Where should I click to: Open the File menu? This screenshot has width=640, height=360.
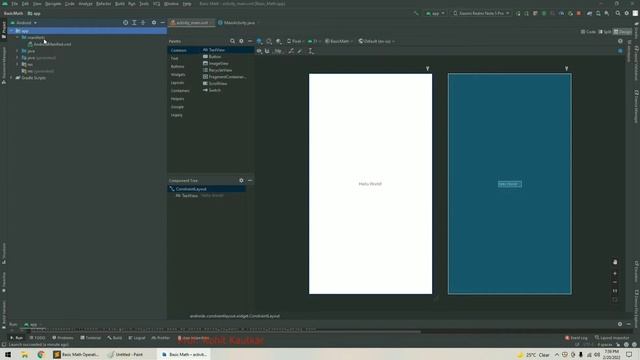pos(14,4)
